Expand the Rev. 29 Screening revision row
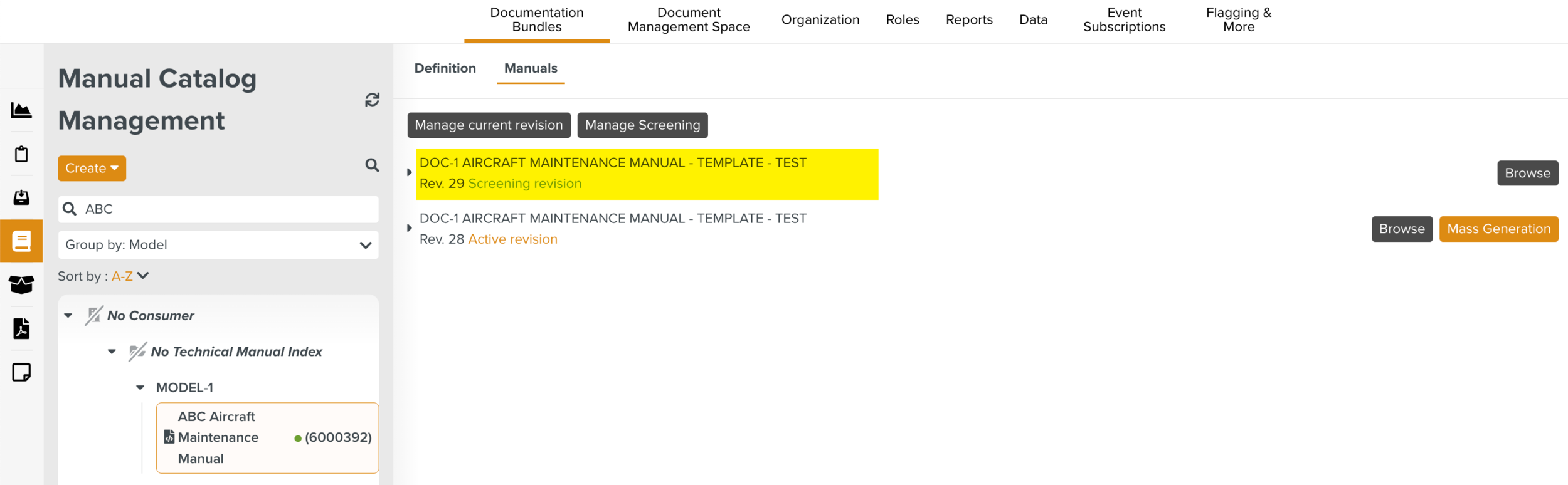Screen dimensions: 1568x485 [410, 173]
